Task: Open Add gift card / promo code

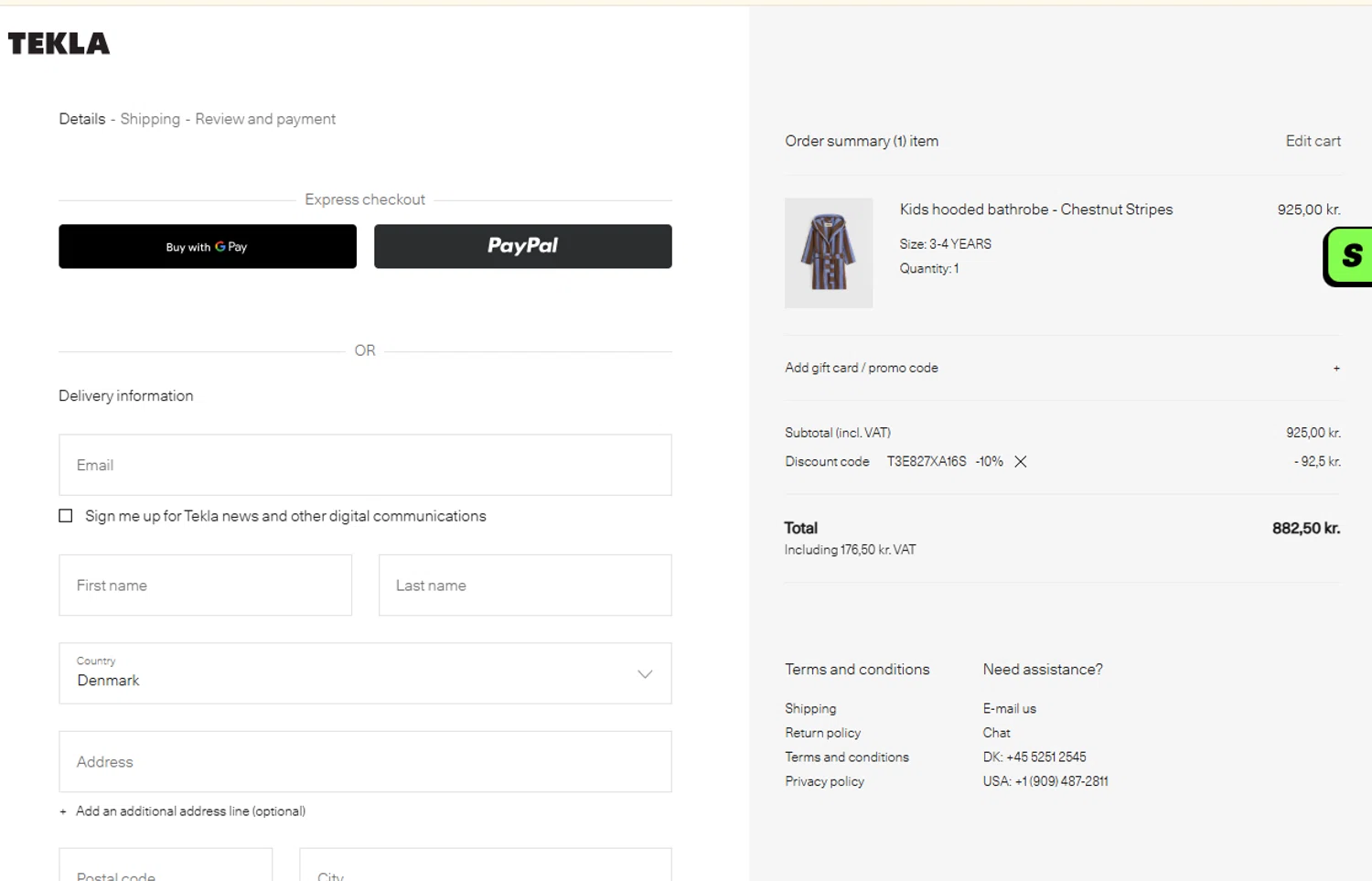Action: point(862,368)
